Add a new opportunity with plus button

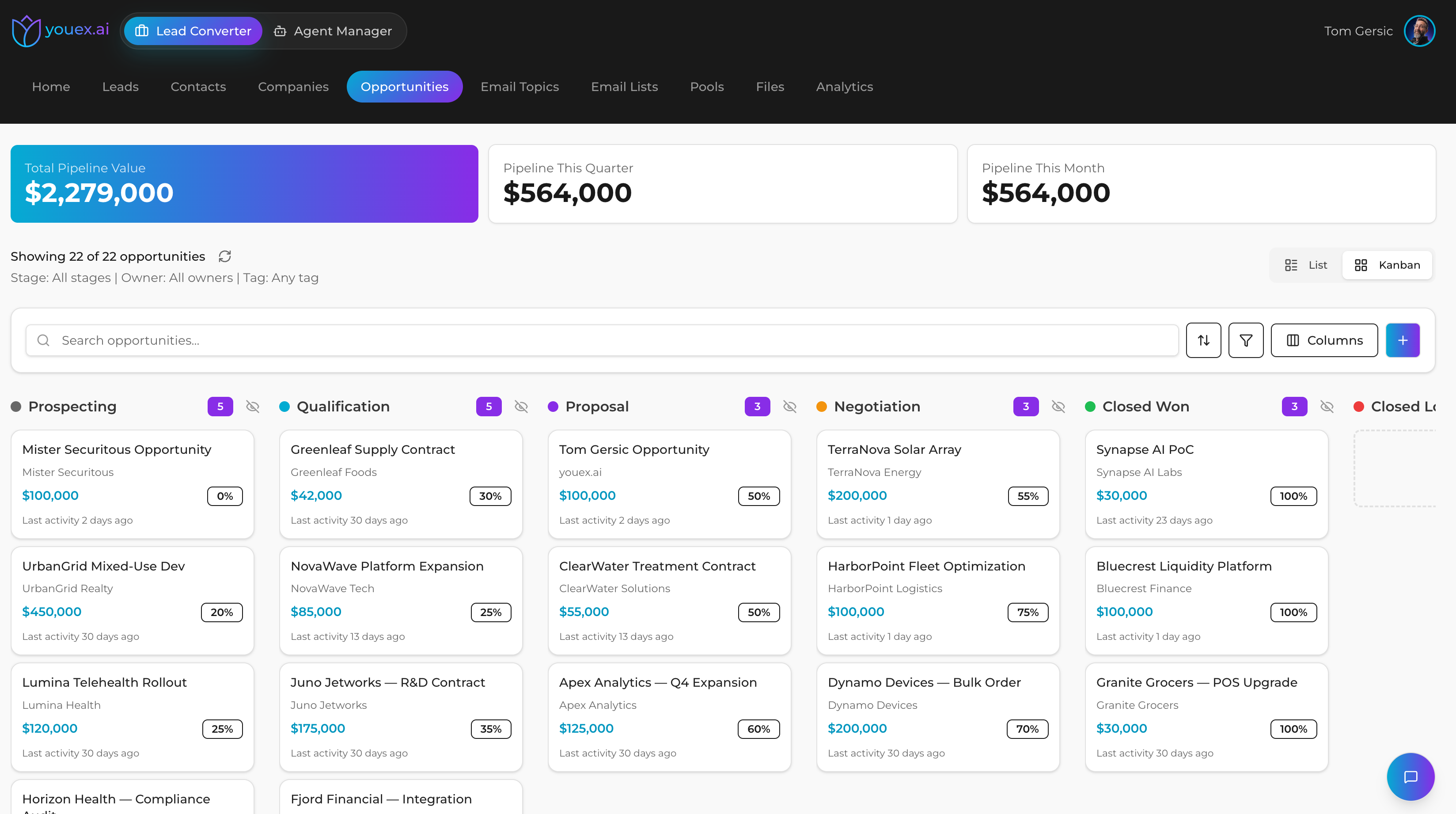click(x=1402, y=340)
